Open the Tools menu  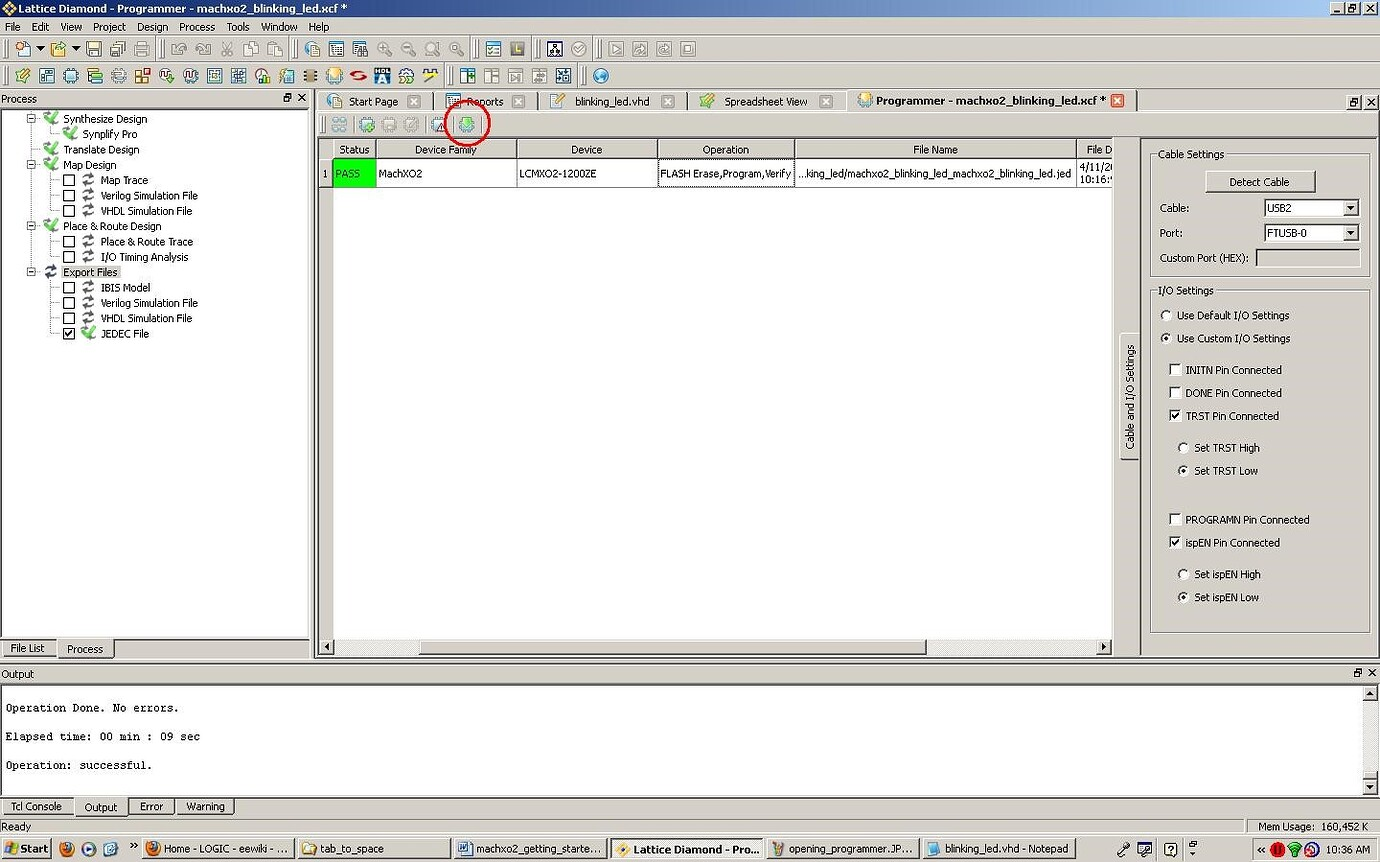click(x=238, y=27)
